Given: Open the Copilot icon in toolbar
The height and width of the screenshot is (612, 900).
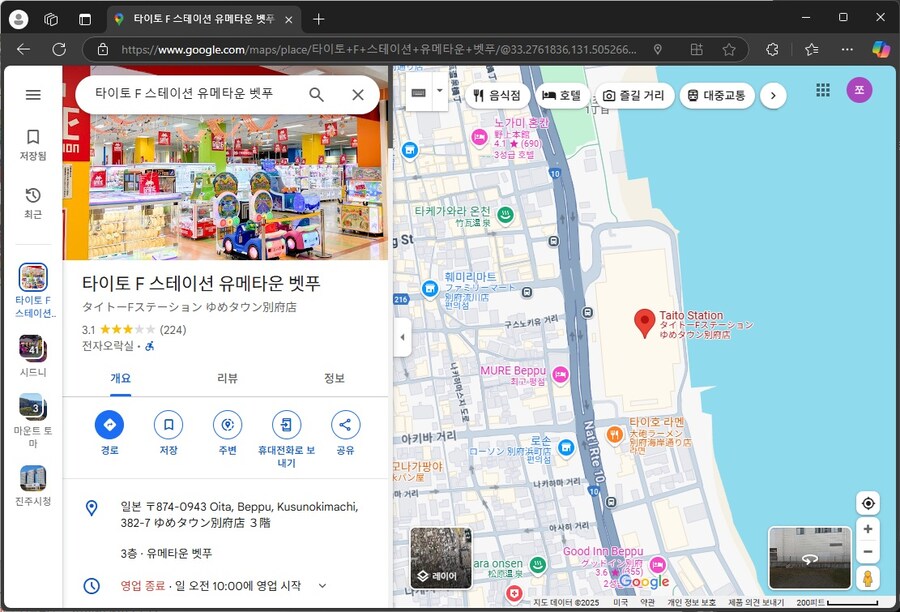Looking at the screenshot, I should point(881,49).
